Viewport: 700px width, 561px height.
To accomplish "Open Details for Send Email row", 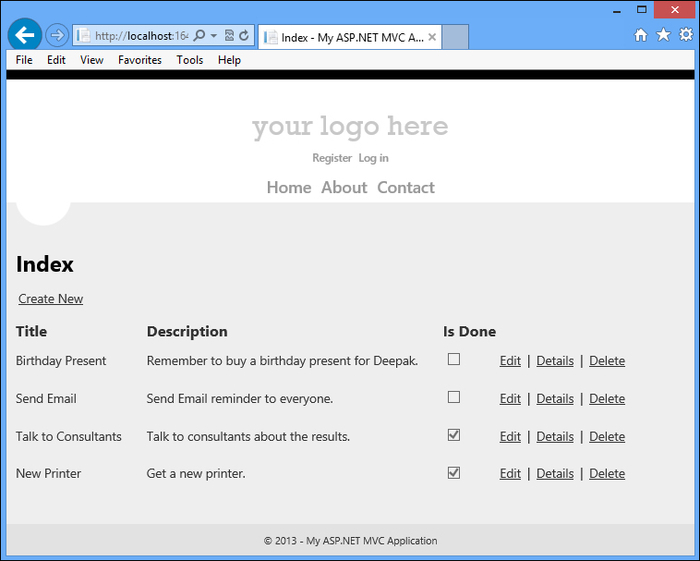I will [555, 399].
